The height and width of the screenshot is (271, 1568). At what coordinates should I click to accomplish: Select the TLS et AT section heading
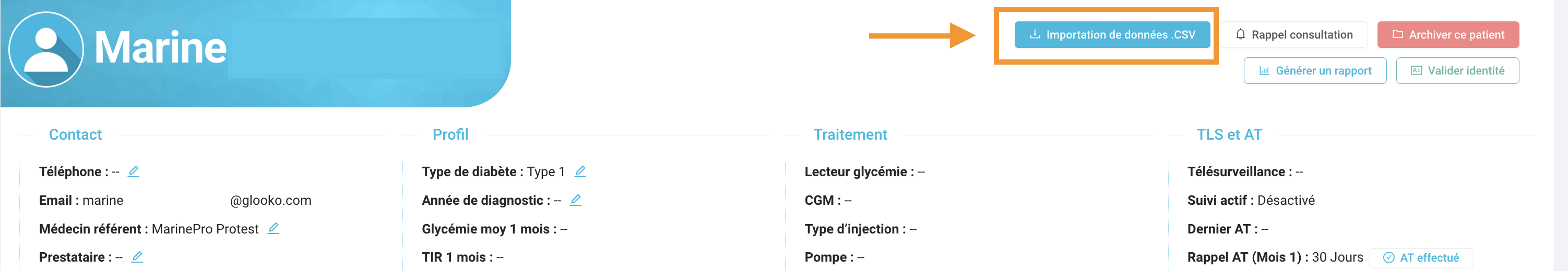point(1229,134)
